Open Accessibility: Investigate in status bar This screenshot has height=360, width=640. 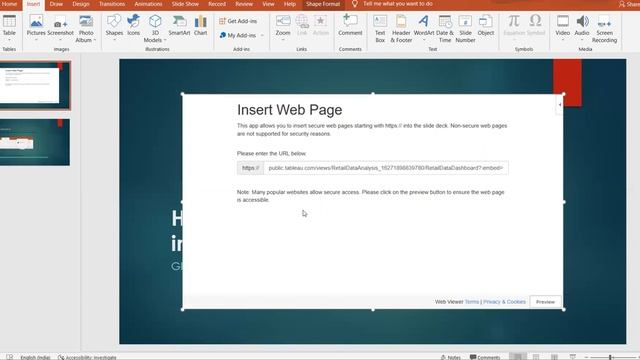point(87,357)
